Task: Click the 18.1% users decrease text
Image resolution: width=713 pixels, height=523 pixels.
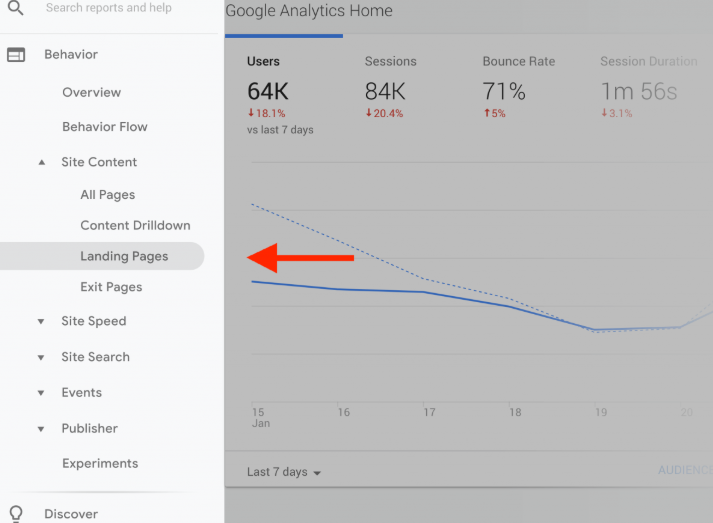Action: 266,113
